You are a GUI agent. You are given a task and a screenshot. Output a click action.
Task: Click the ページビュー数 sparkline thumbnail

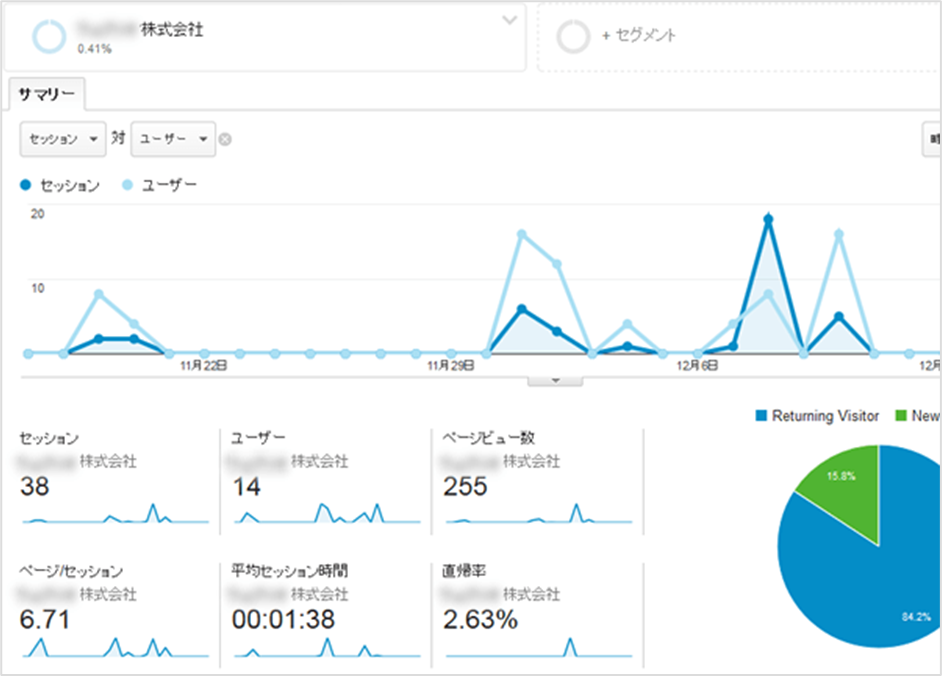pyautogui.click(x=539, y=513)
